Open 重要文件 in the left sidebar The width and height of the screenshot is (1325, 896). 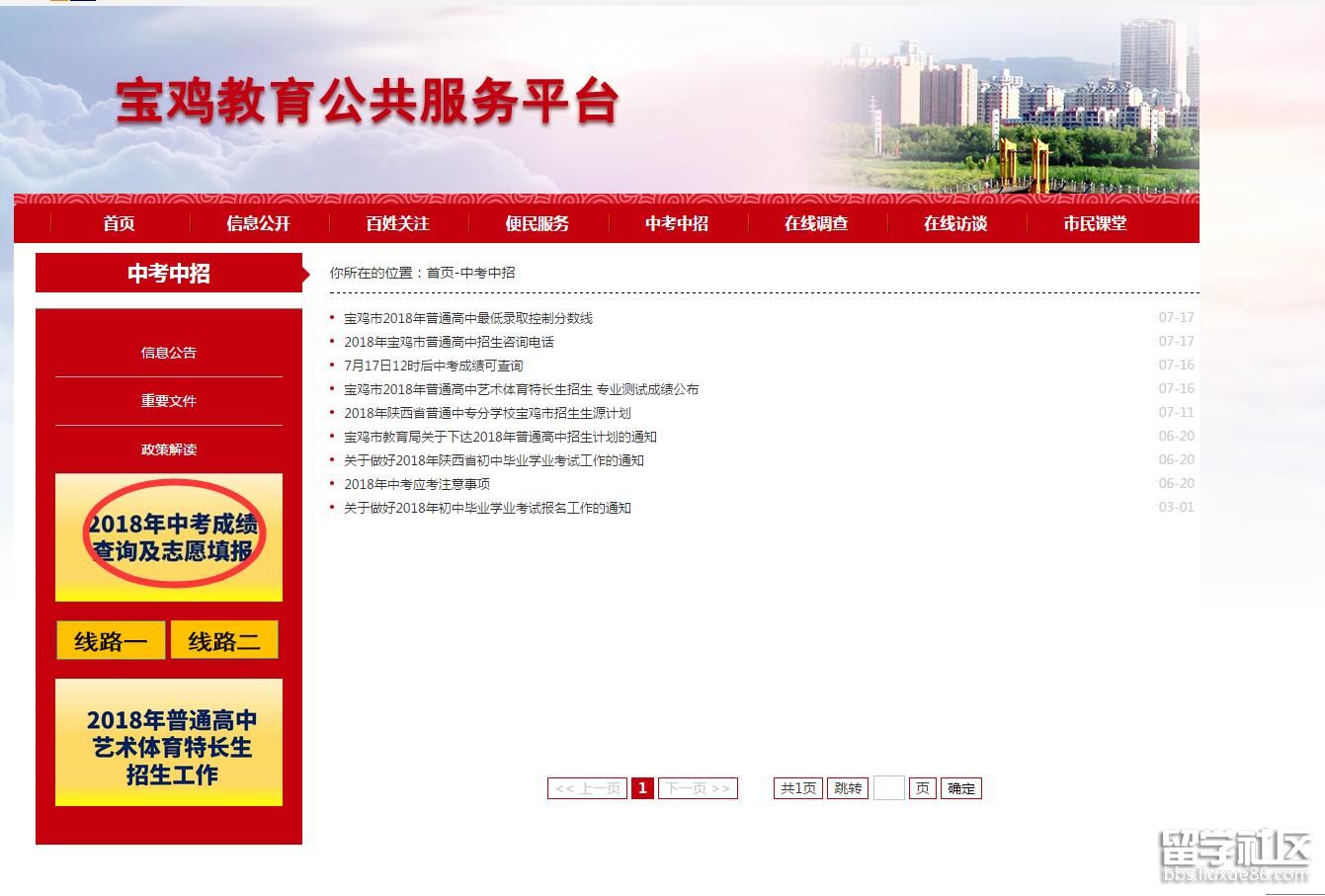click(x=169, y=401)
